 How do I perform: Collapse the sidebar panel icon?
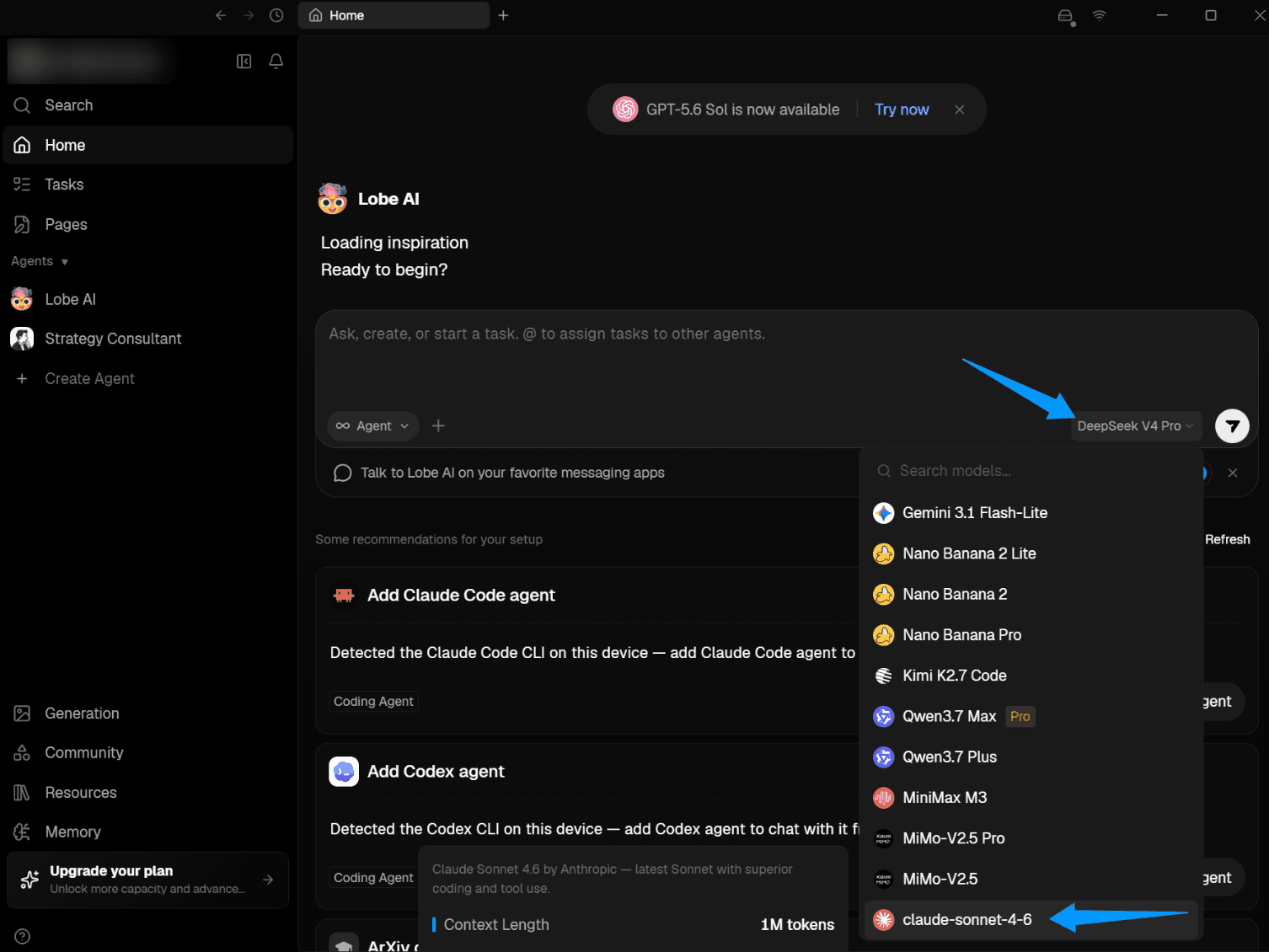[x=244, y=62]
